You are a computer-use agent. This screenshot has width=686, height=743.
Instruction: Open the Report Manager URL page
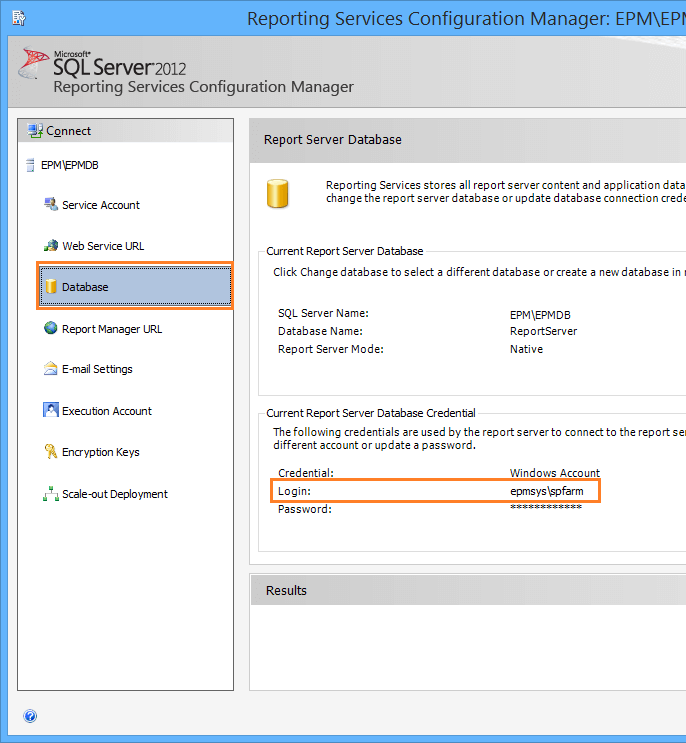coord(112,329)
